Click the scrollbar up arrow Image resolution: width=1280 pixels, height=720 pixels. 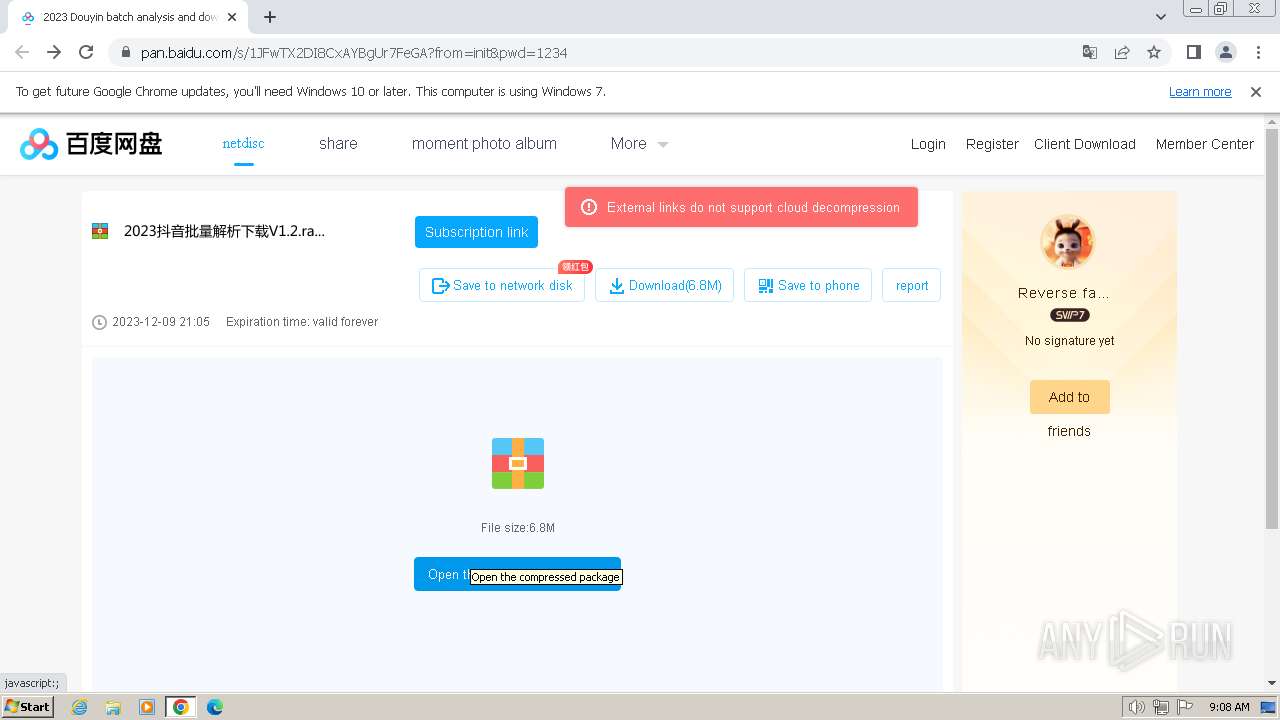(1272, 123)
